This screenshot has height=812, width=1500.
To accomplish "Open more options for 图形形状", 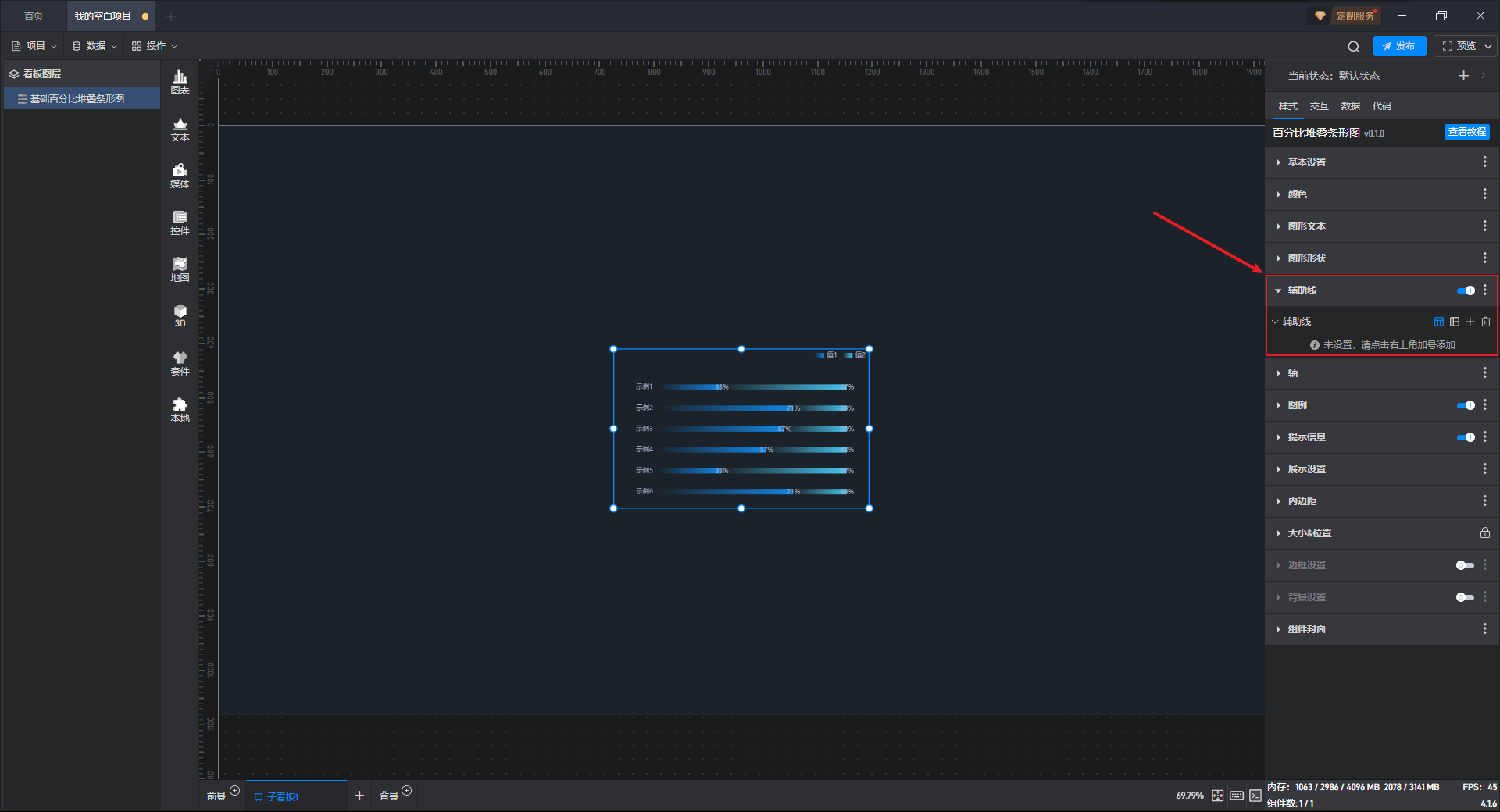I will coord(1485,258).
